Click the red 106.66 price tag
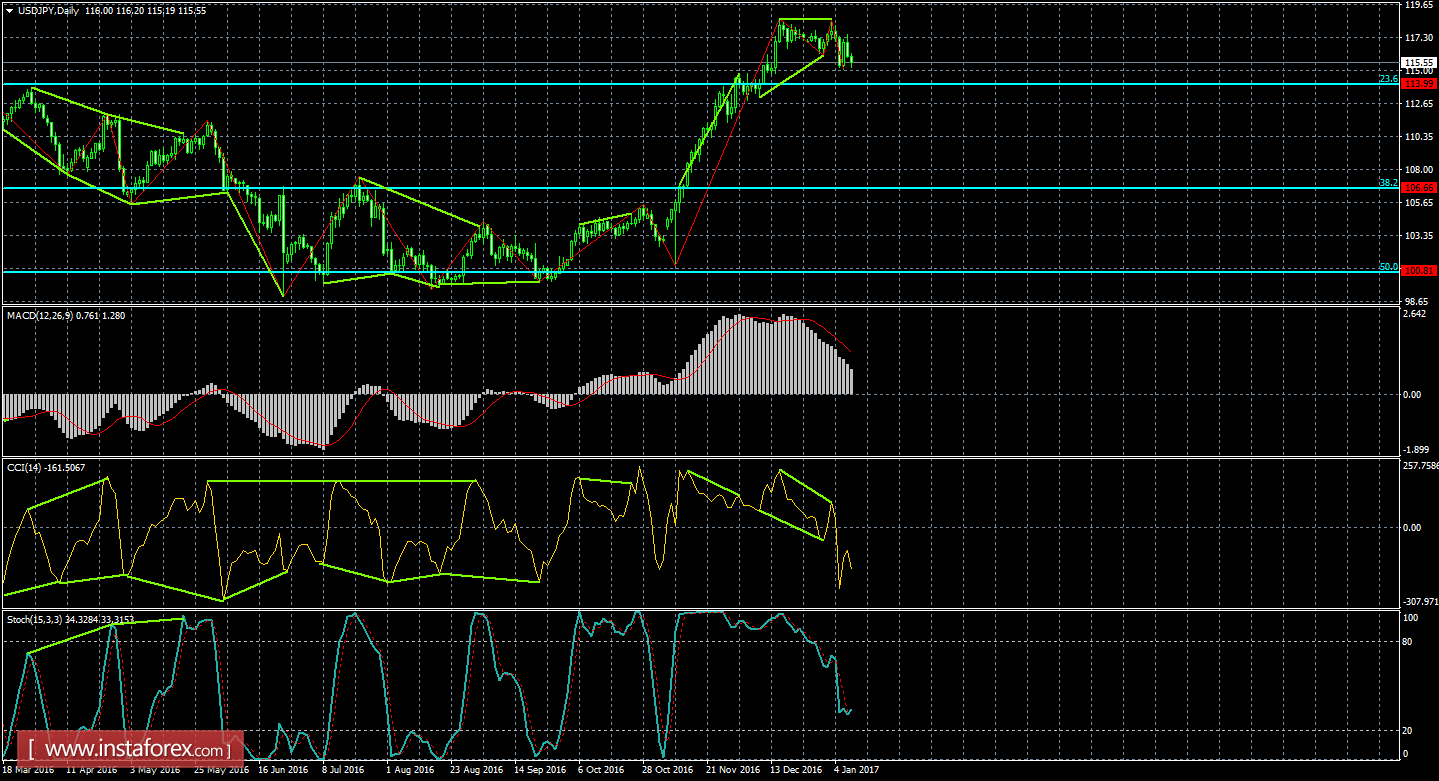Viewport: 1439px width, 781px height. pos(1418,188)
